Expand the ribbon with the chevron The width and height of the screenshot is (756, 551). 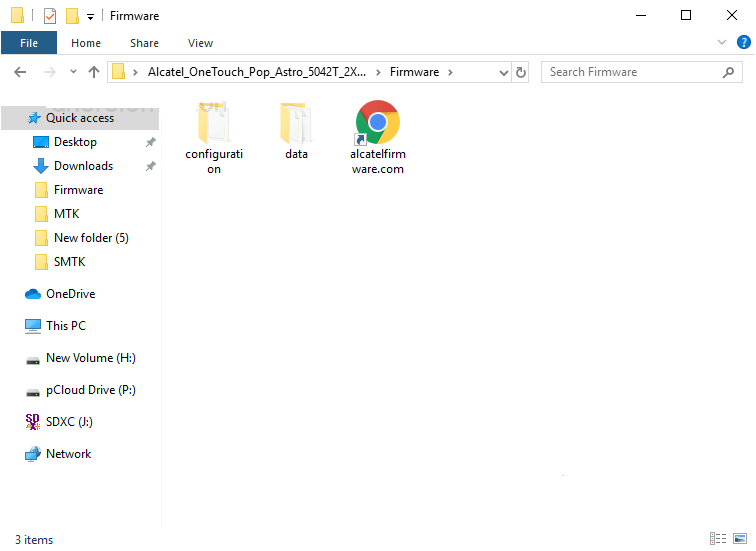tap(723, 43)
